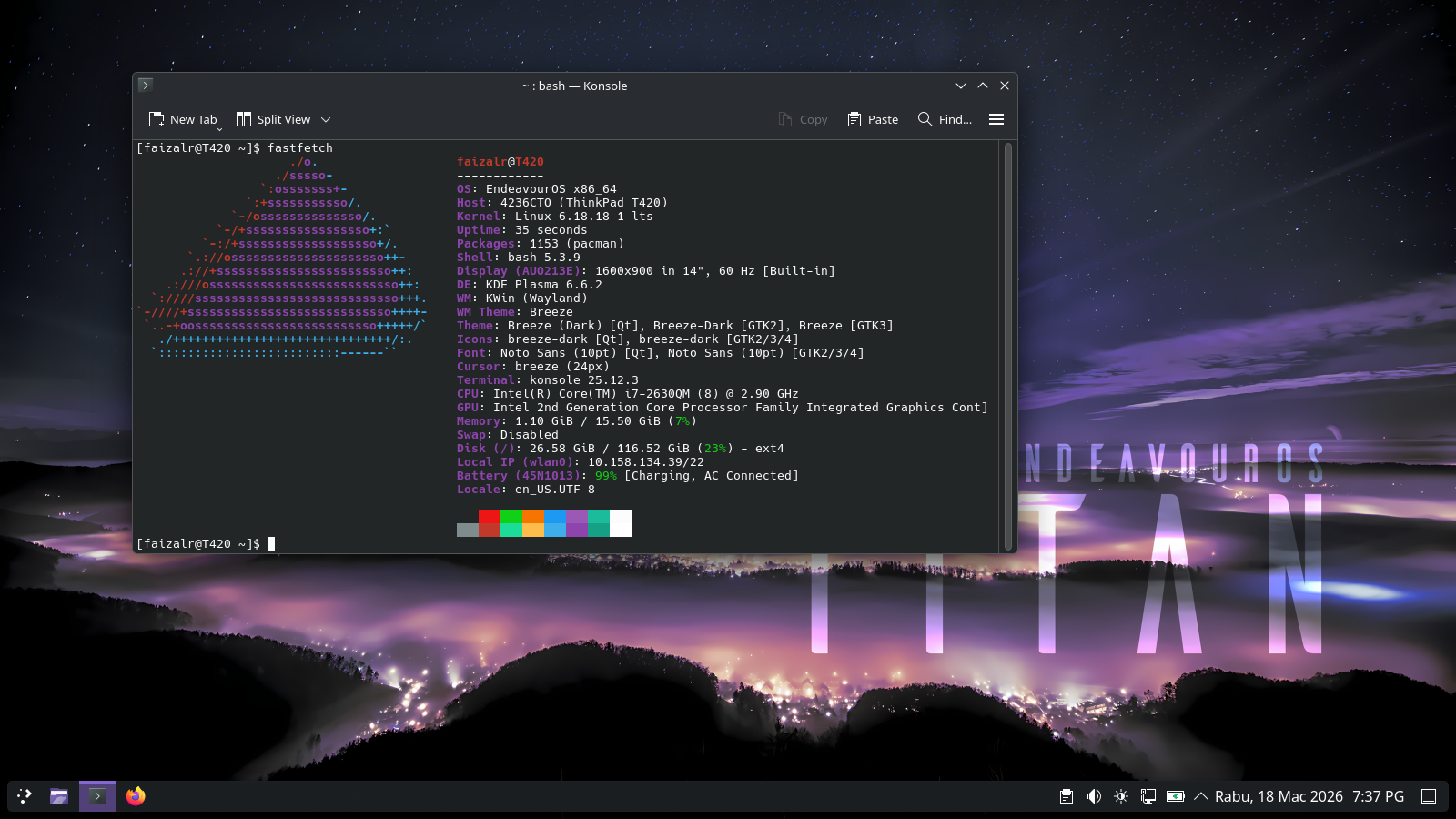Open the clipboard tray icon
Screen dimensions: 1456x819
pyautogui.click(x=1067, y=796)
